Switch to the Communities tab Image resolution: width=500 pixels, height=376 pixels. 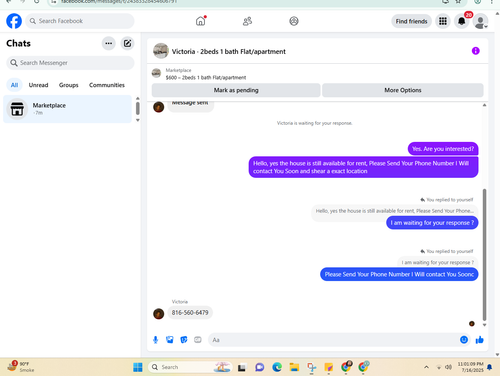coord(107,85)
